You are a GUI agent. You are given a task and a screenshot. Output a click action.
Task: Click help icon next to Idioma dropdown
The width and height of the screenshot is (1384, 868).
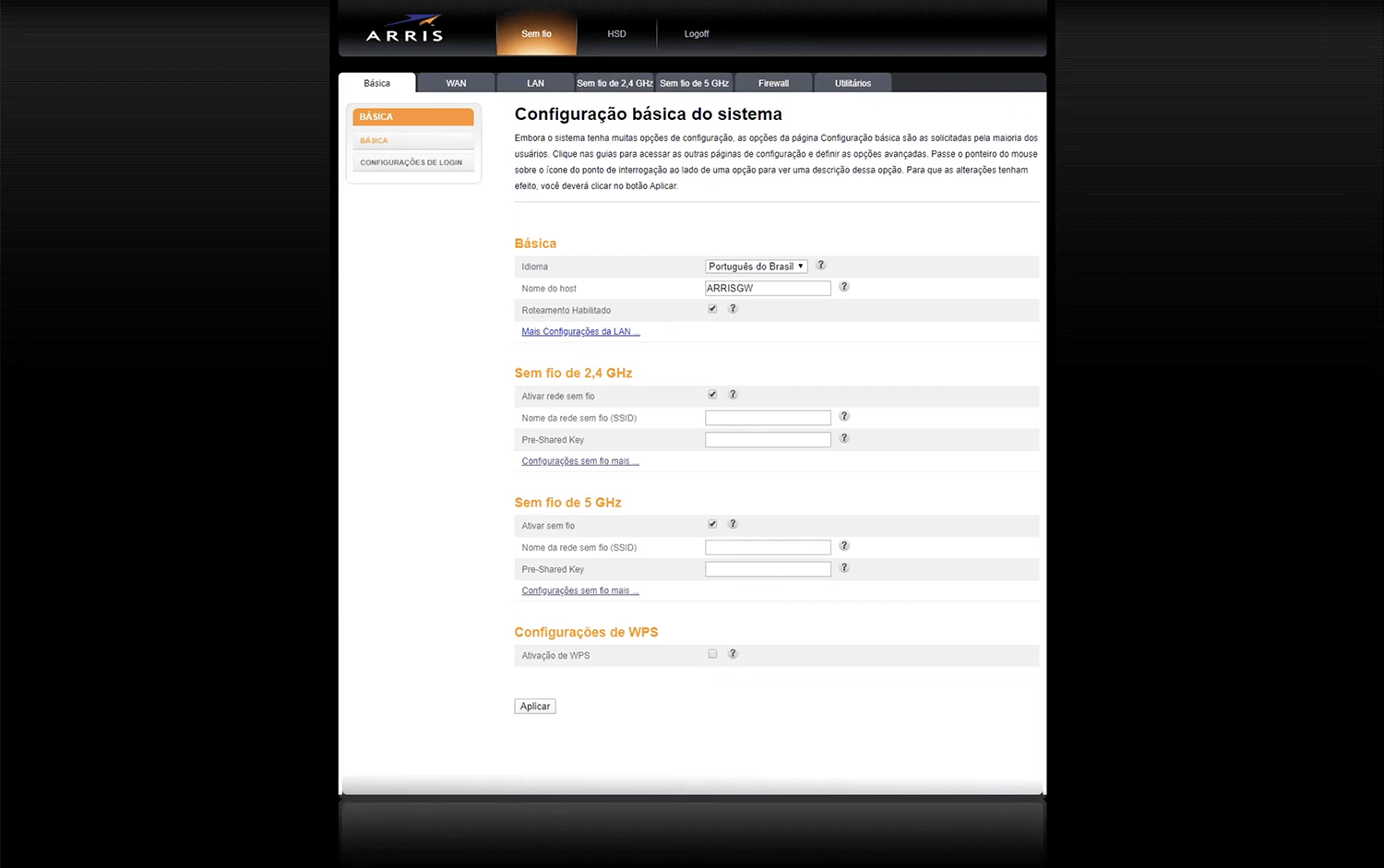coord(820,266)
